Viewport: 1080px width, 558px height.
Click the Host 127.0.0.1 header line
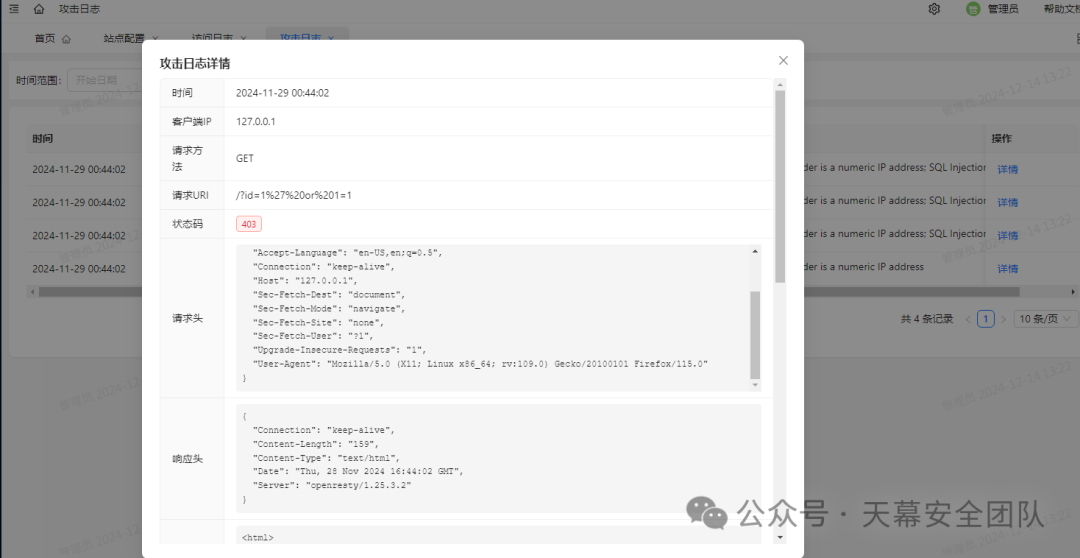point(305,280)
